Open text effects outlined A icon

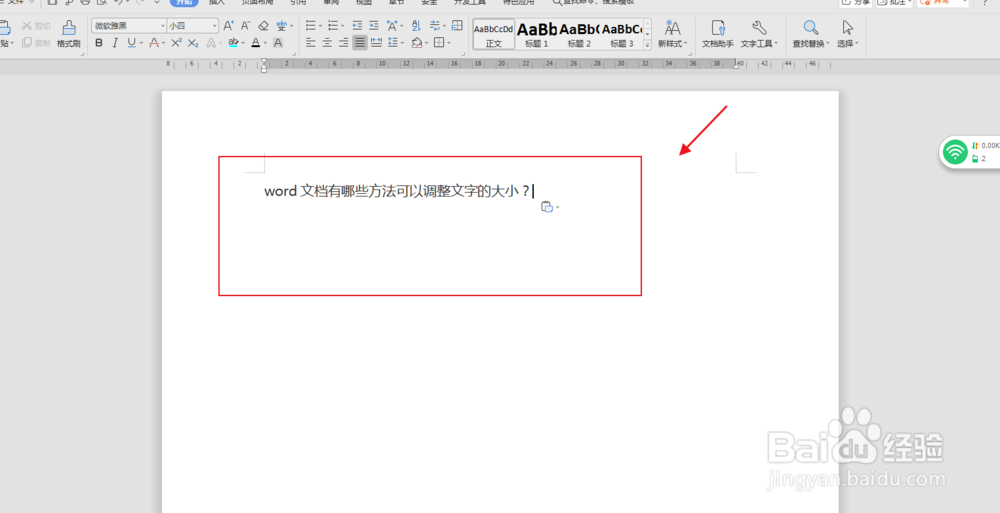point(211,43)
